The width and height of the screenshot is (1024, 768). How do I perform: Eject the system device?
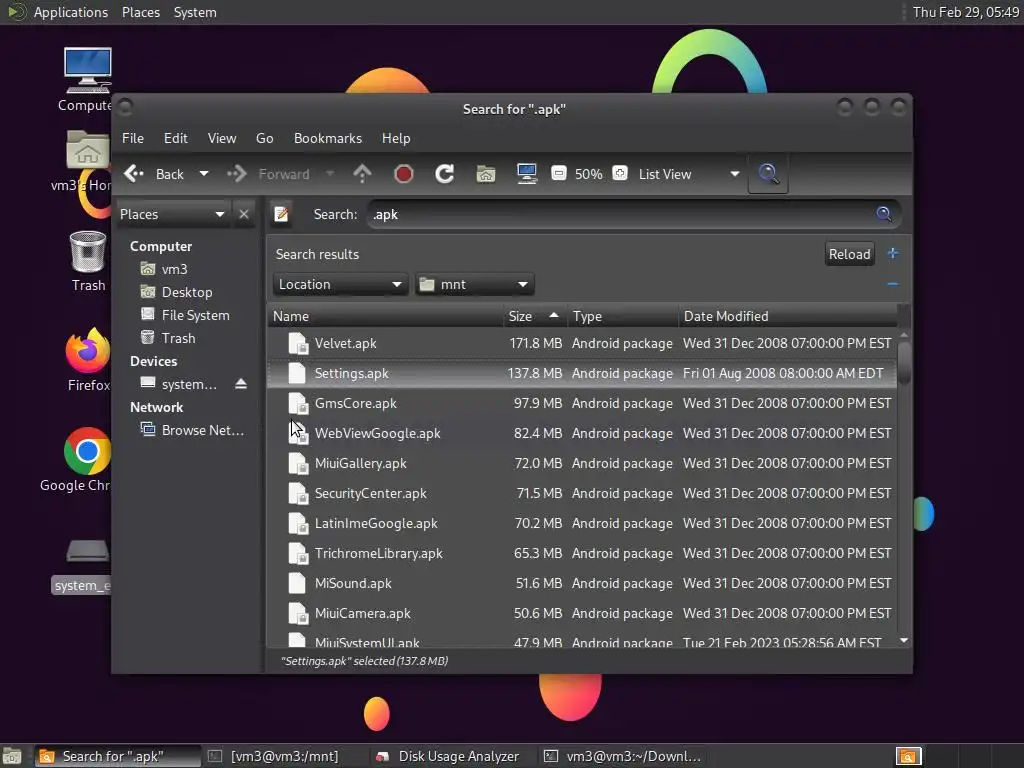coord(241,384)
